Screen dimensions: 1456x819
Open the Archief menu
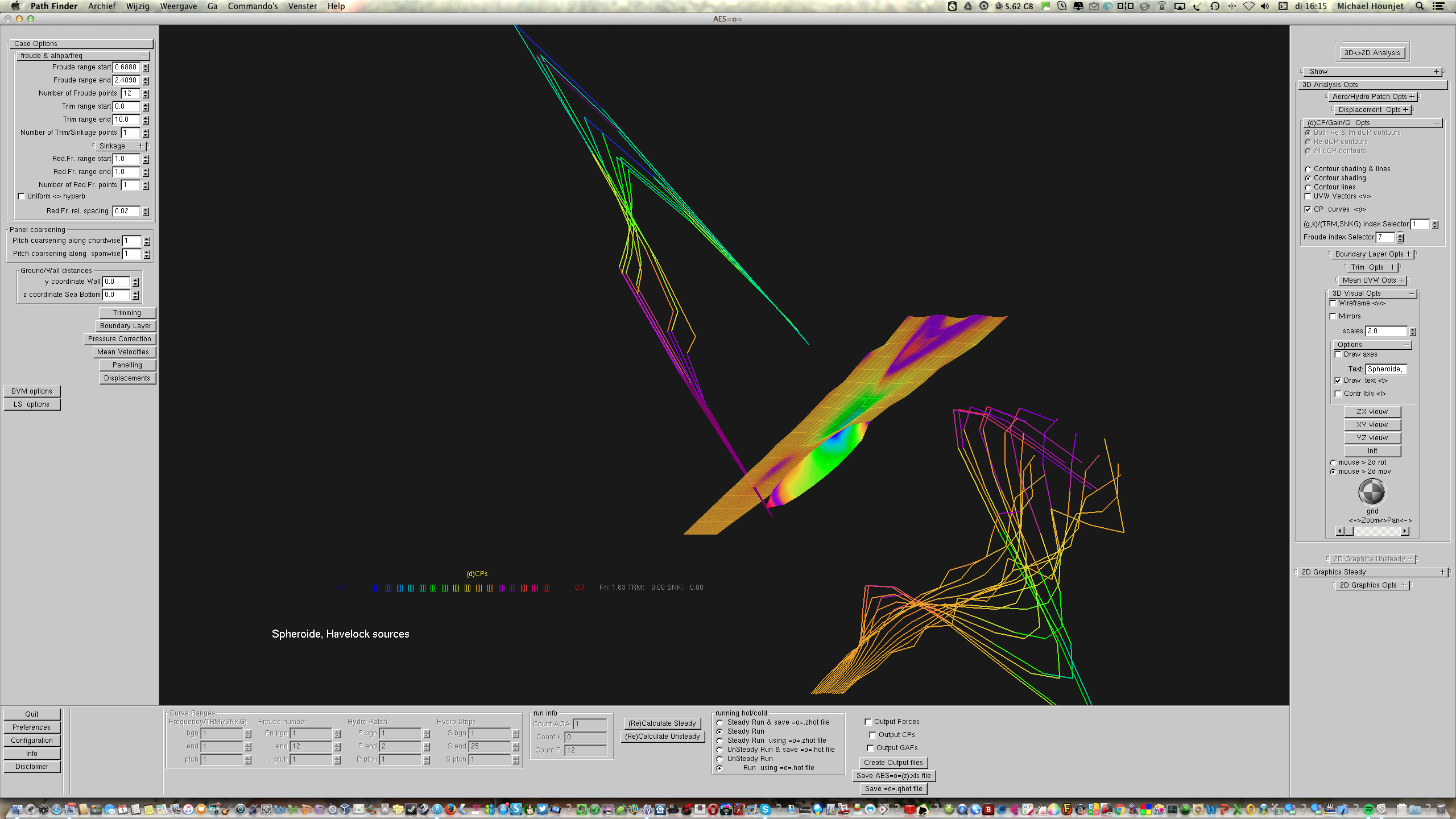(x=102, y=6)
